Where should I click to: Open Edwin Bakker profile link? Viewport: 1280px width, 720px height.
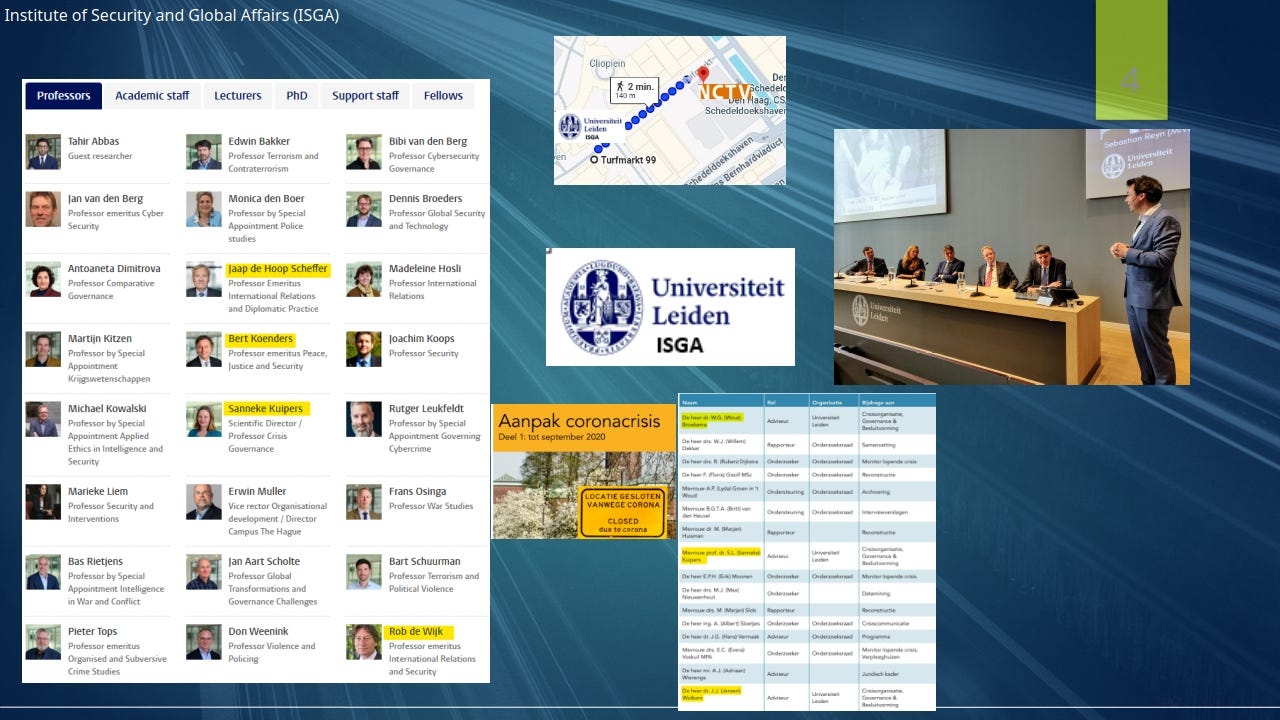[259, 141]
